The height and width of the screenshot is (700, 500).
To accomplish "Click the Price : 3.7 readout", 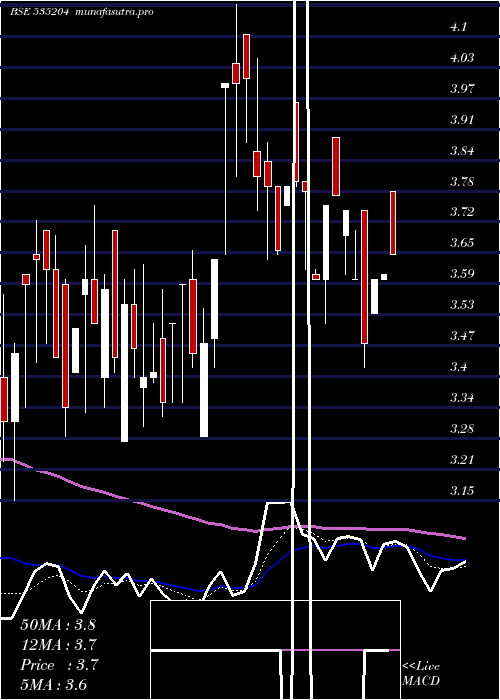I will (58, 665).
